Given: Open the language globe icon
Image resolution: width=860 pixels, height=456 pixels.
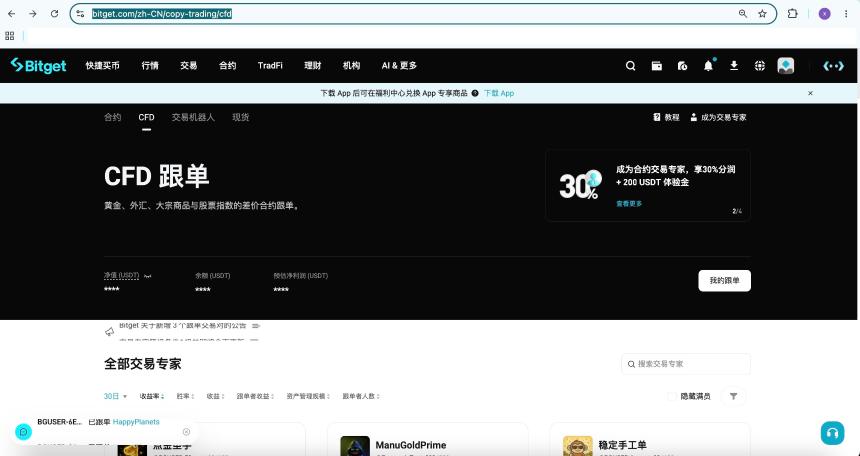Looking at the screenshot, I should tap(760, 66).
